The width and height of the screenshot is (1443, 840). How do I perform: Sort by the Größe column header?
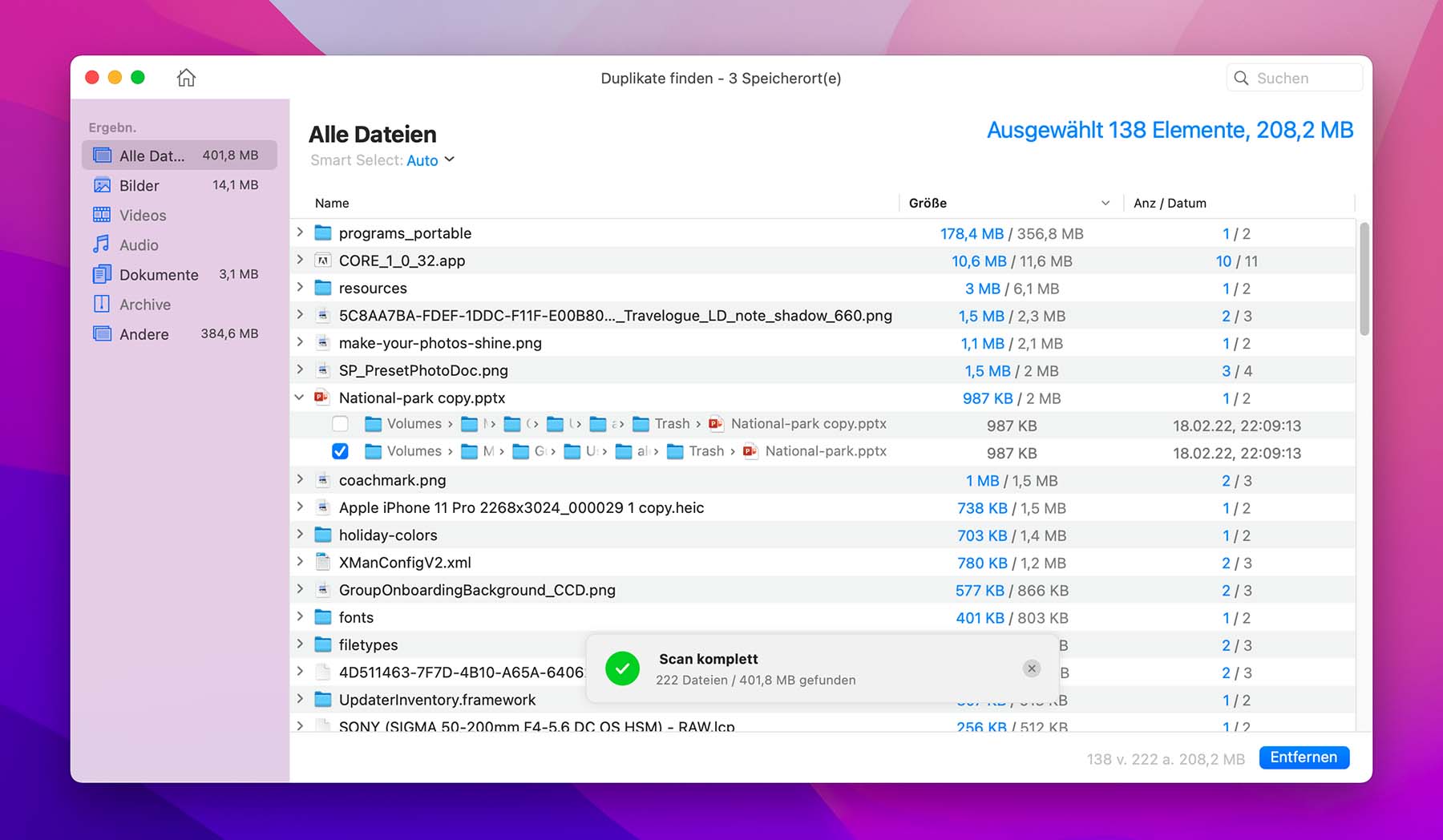(928, 204)
